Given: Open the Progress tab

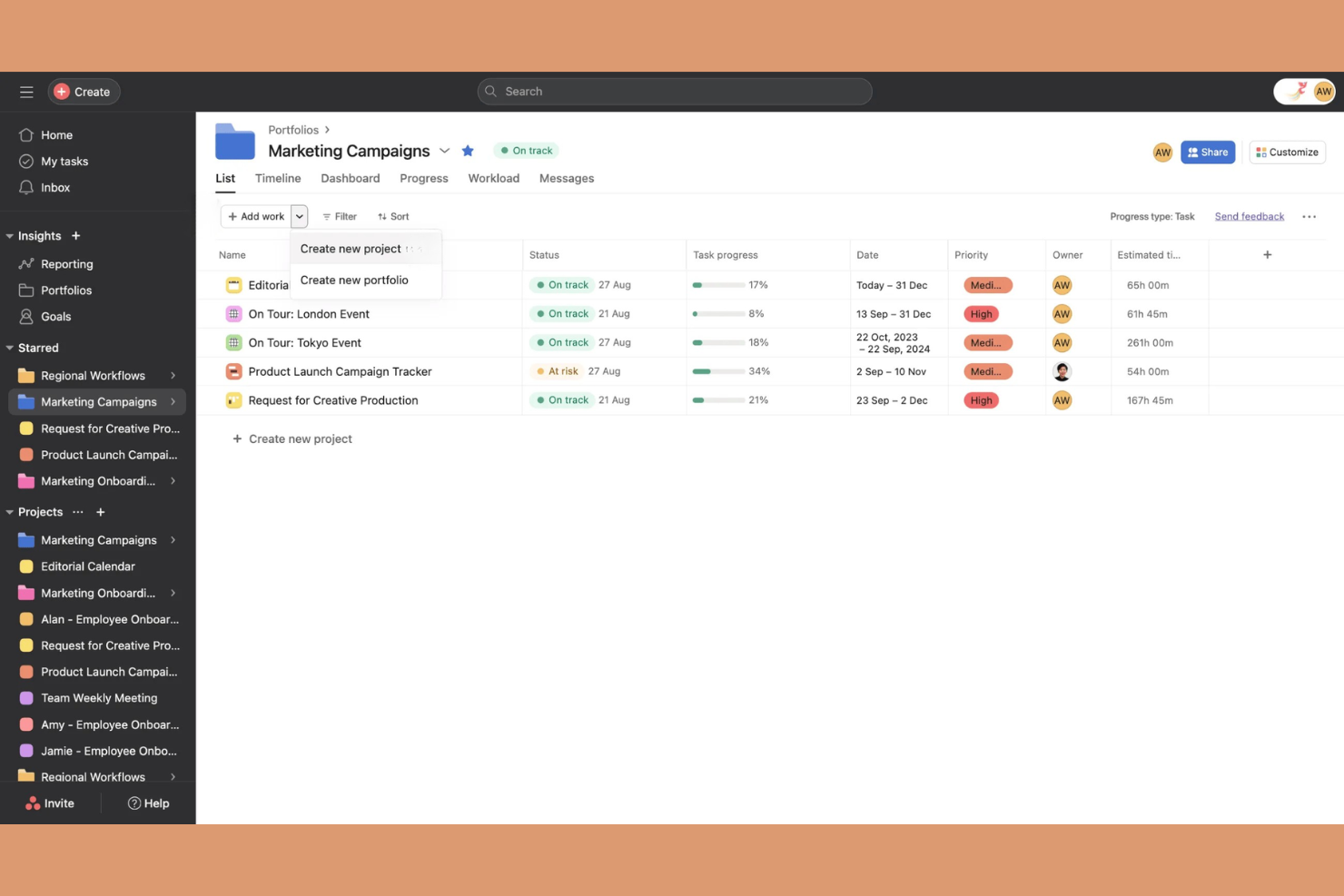Looking at the screenshot, I should 424,179.
